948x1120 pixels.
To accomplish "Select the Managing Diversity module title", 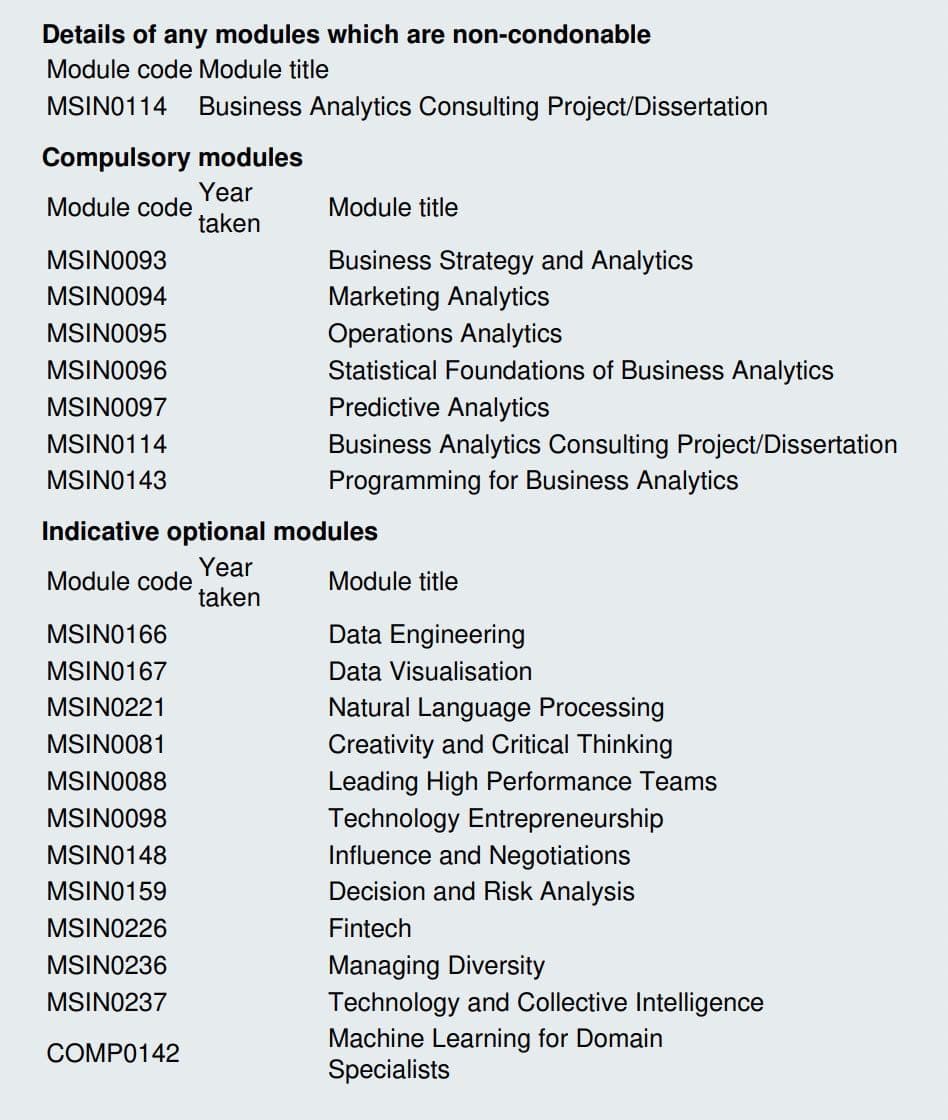I will click(436, 966).
